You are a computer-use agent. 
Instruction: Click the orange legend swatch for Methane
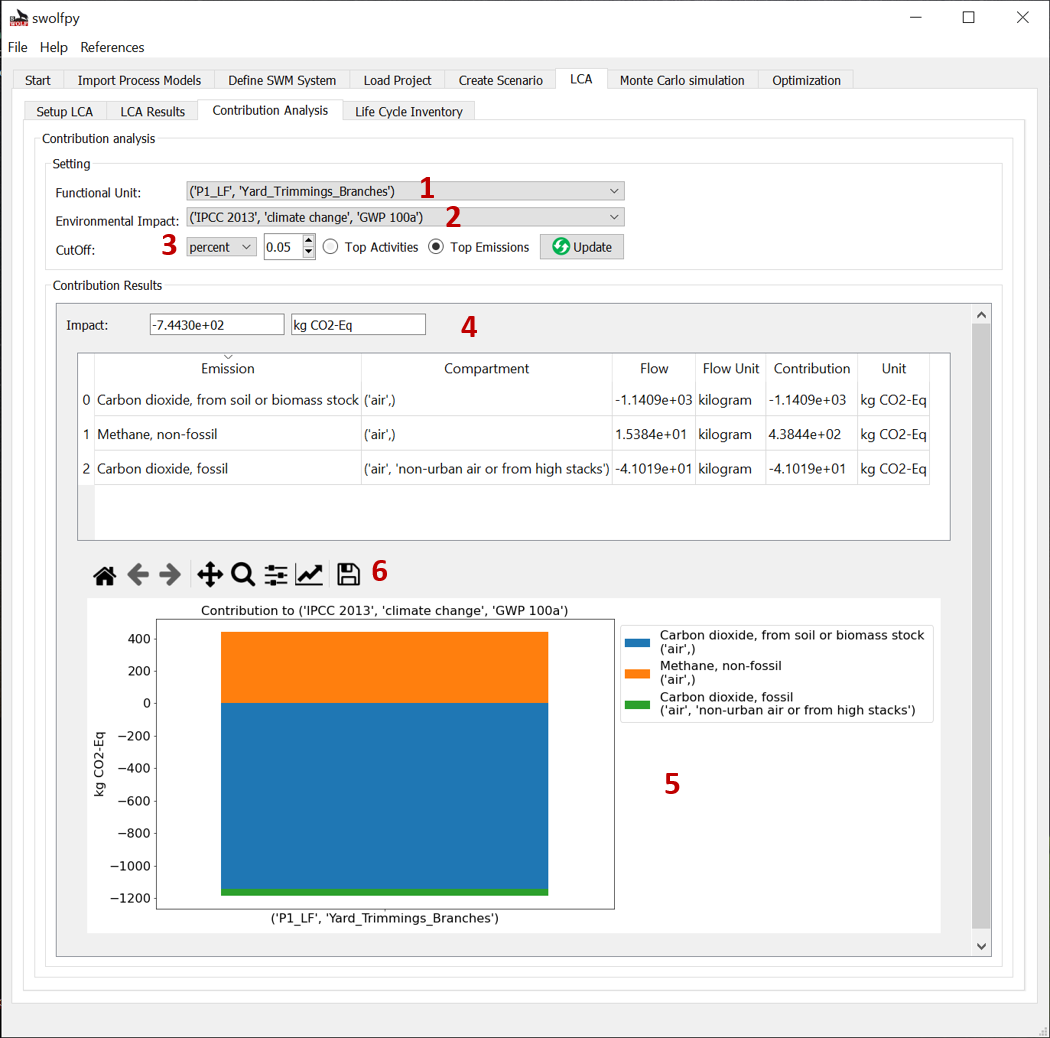pos(637,673)
